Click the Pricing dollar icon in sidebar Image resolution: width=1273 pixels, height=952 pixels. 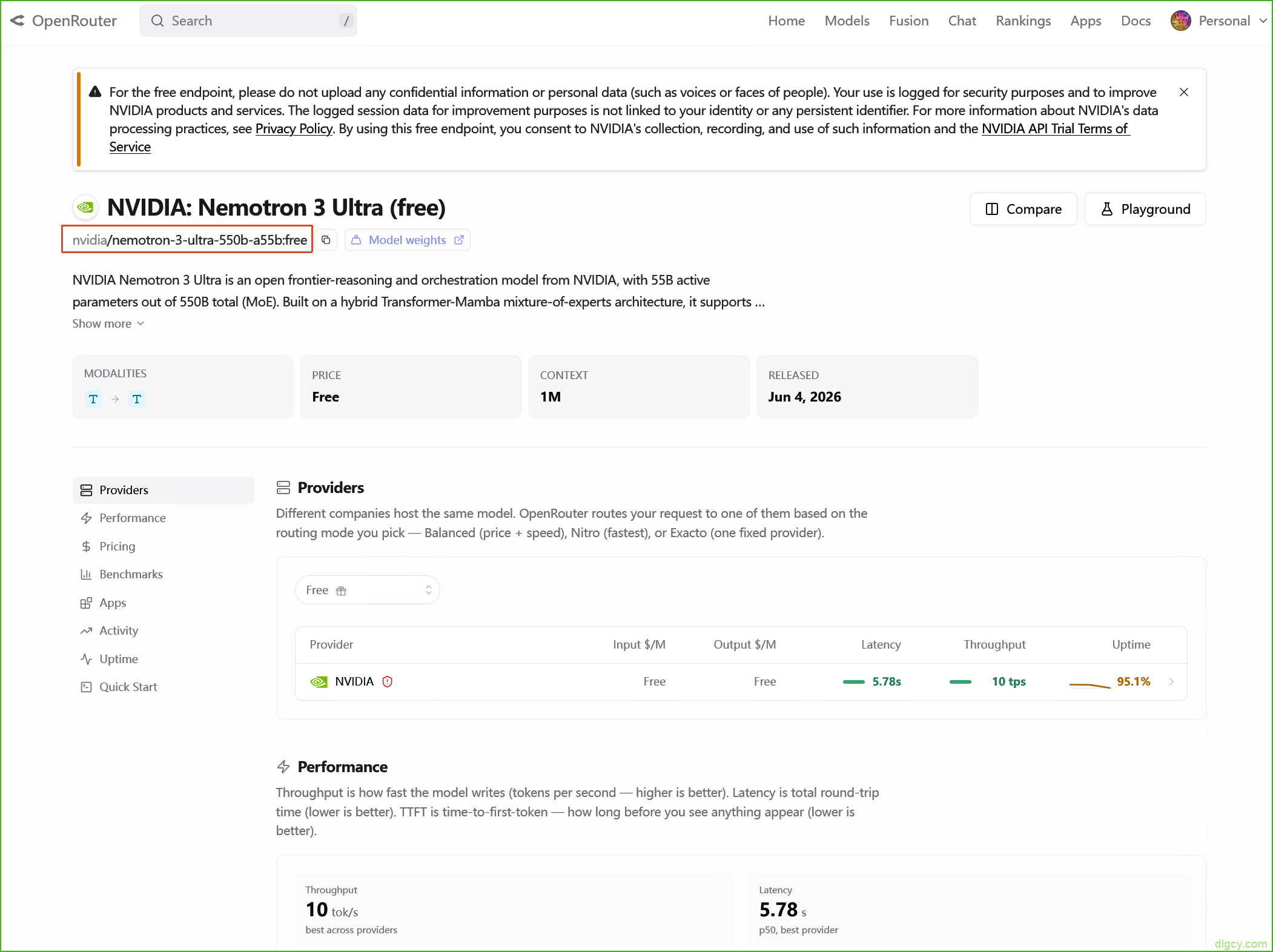click(86, 546)
